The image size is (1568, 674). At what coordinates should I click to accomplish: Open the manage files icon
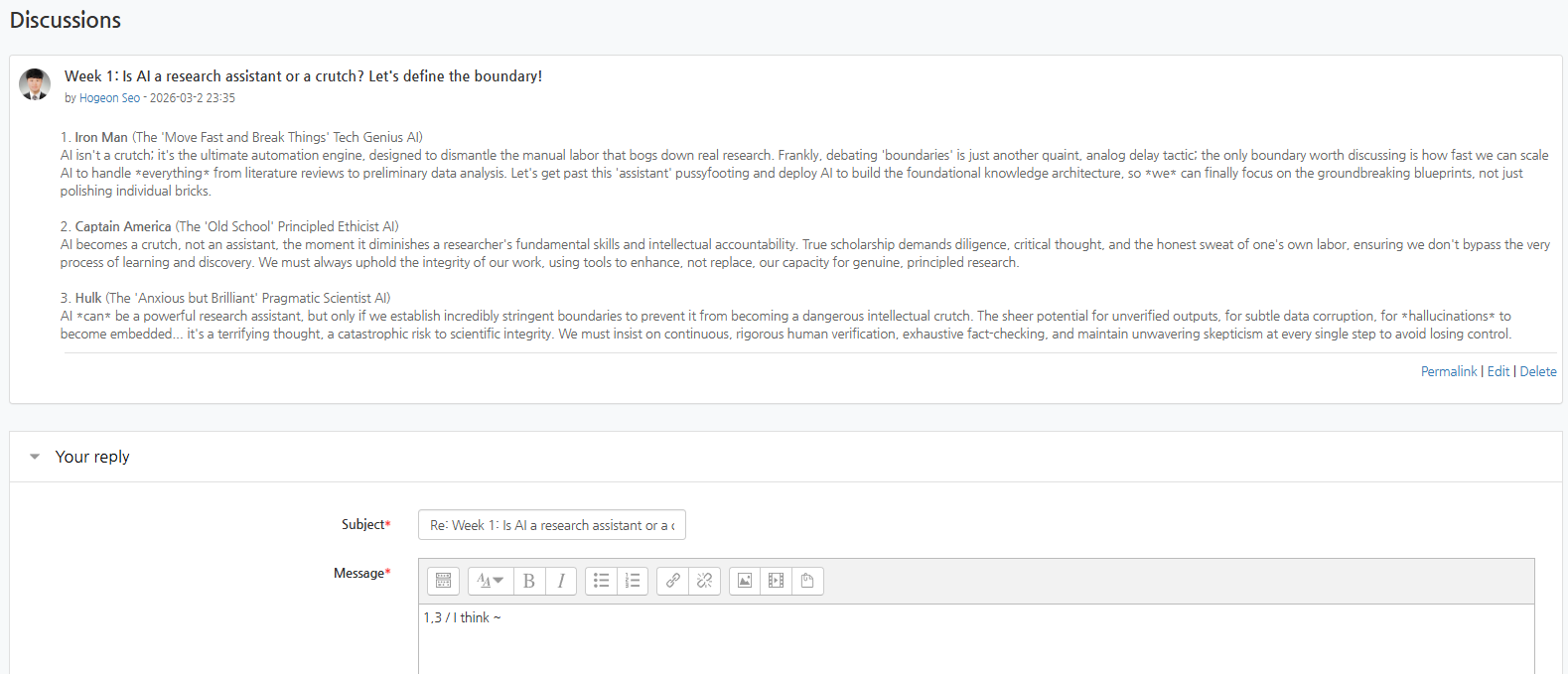coord(807,581)
